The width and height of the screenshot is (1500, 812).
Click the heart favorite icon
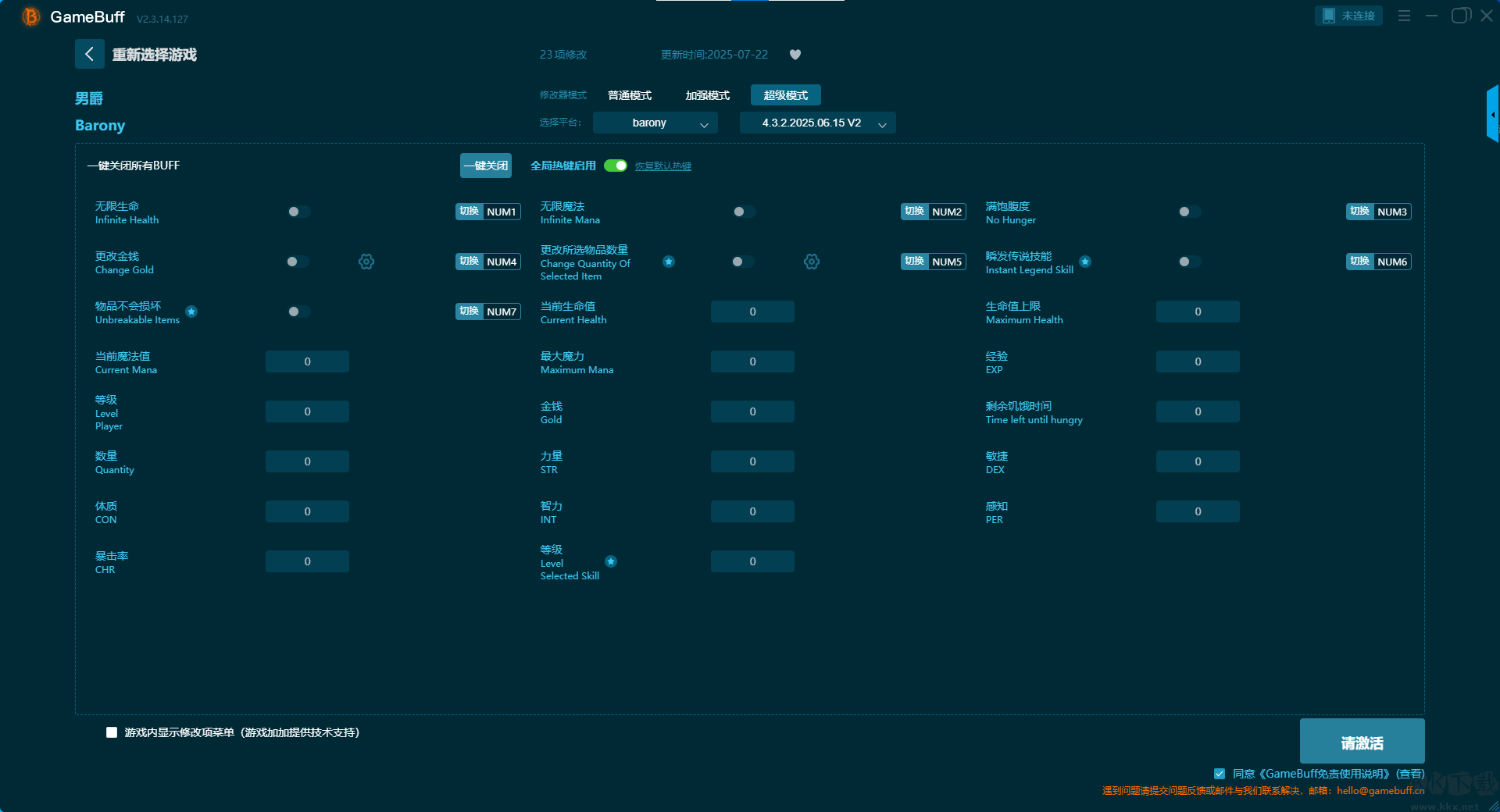pyautogui.click(x=795, y=55)
